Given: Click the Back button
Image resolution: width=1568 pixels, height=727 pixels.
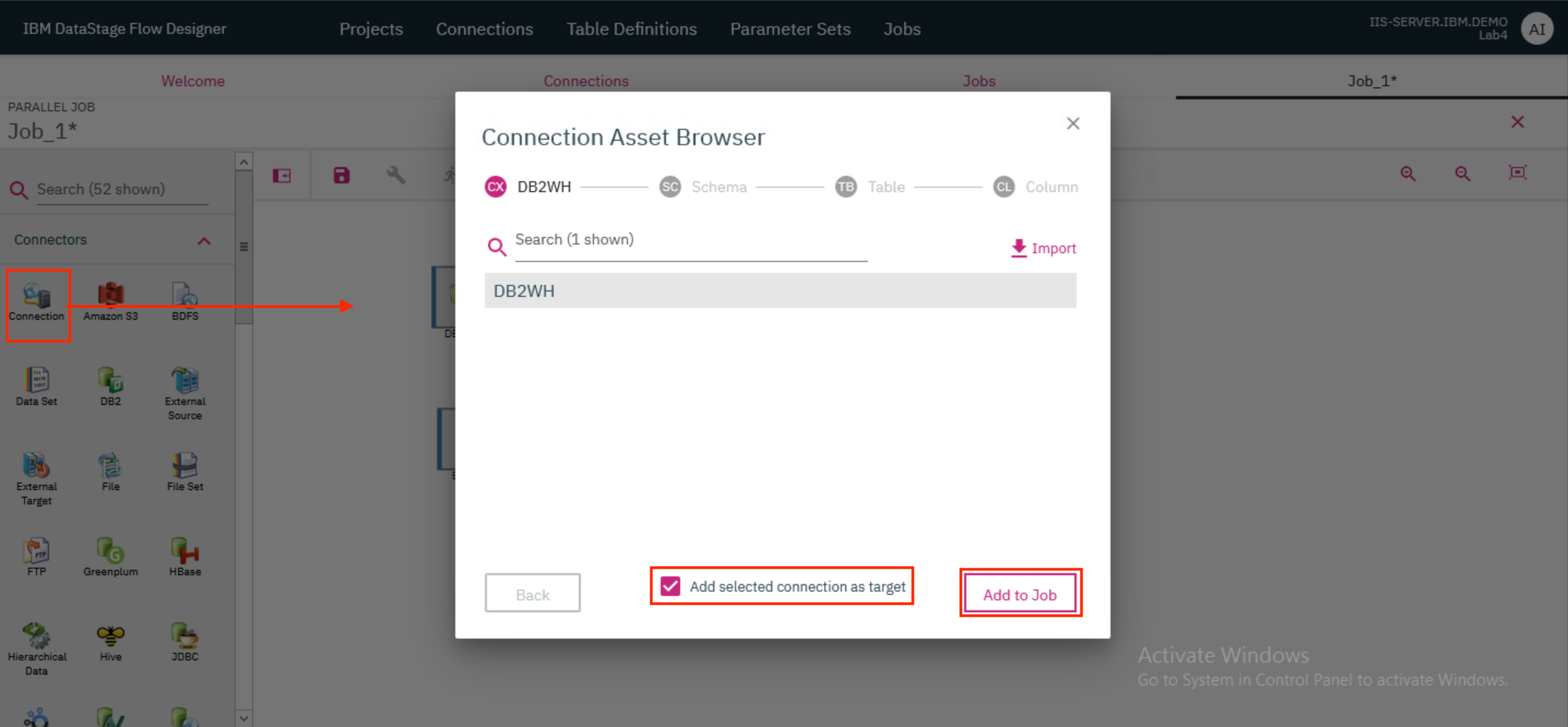Looking at the screenshot, I should pyautogui.click(x=532, y=593).
